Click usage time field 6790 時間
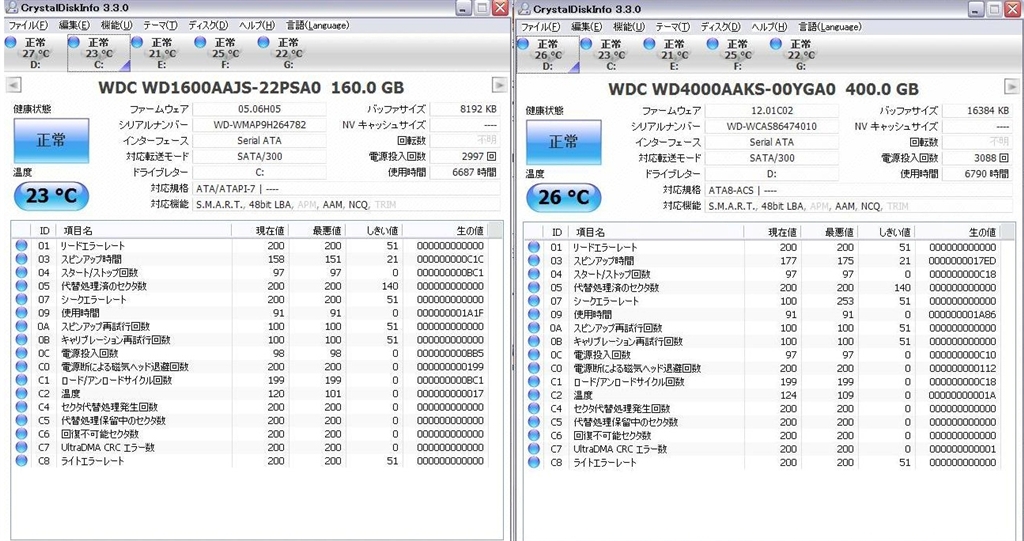The image size is (1024, 541). 976,173
